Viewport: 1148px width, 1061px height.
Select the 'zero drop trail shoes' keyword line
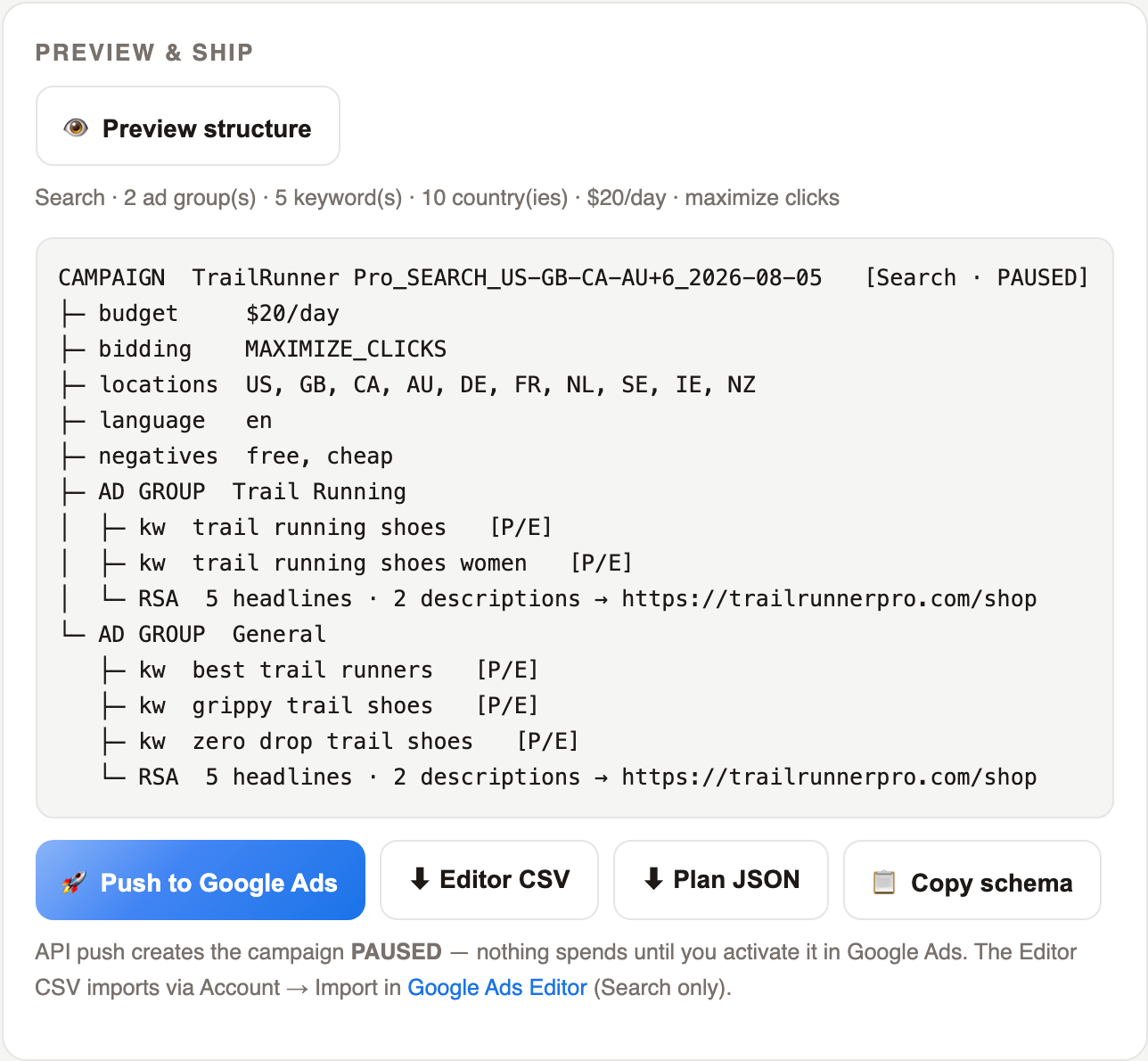pyautogui.click(x=339, y=741)
